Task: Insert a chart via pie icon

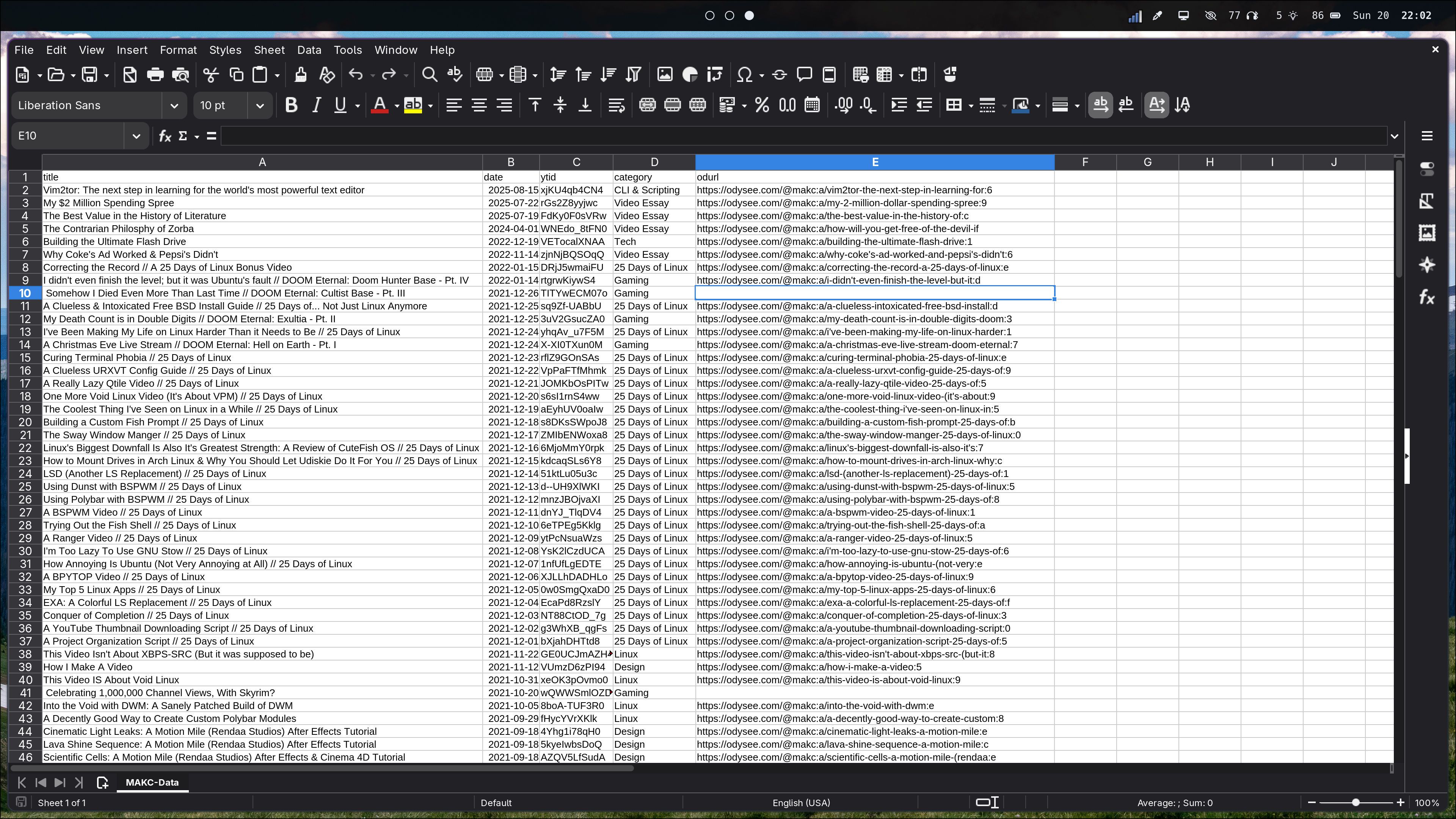Action: (690, 75)
